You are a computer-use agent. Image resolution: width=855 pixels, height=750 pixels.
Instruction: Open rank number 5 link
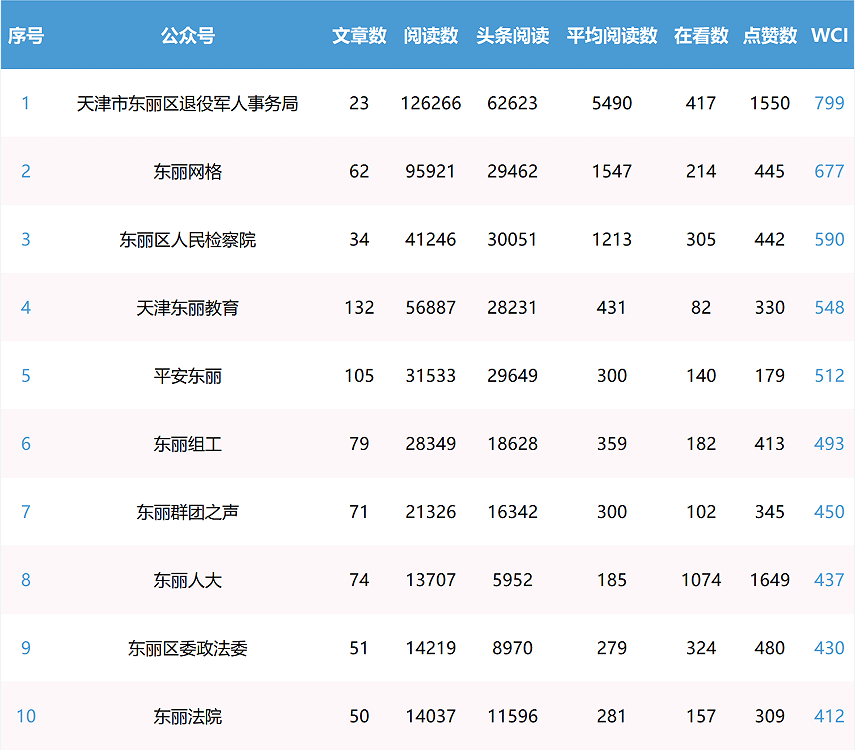coord(26,376)
